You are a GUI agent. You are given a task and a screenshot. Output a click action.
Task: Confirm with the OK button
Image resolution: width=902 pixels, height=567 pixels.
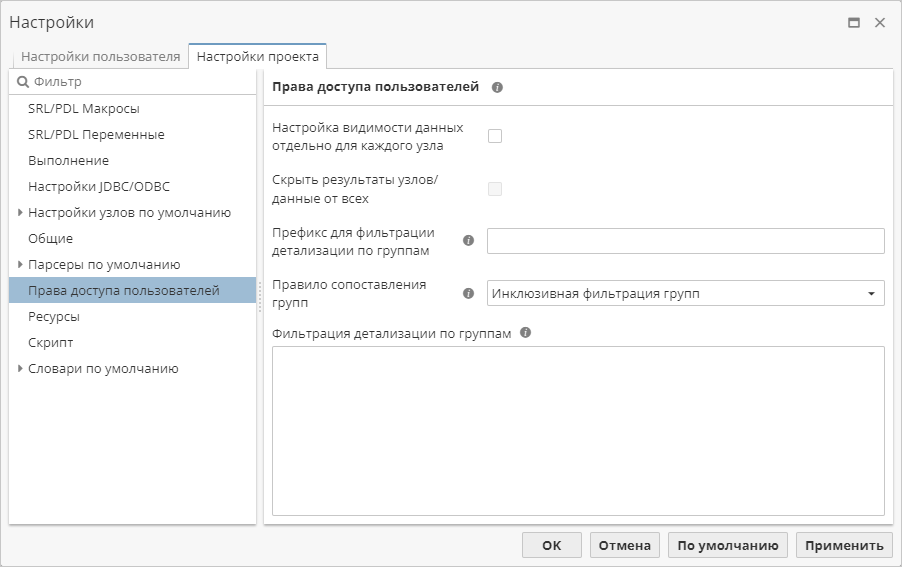[x=552, y=545]
